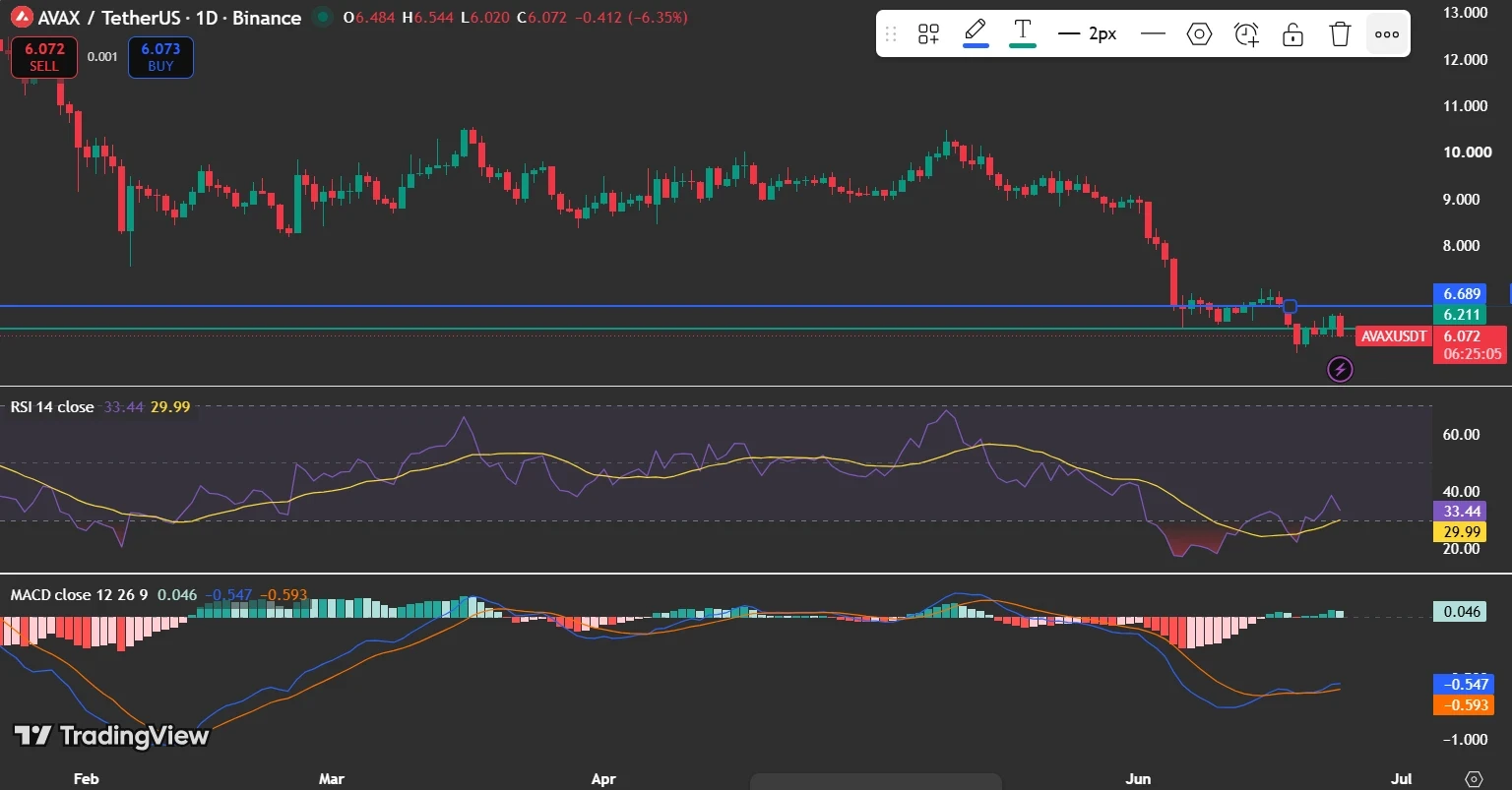Change text color with T icon
Screen dimensions: 1512x790
[x=1023, y=32]
